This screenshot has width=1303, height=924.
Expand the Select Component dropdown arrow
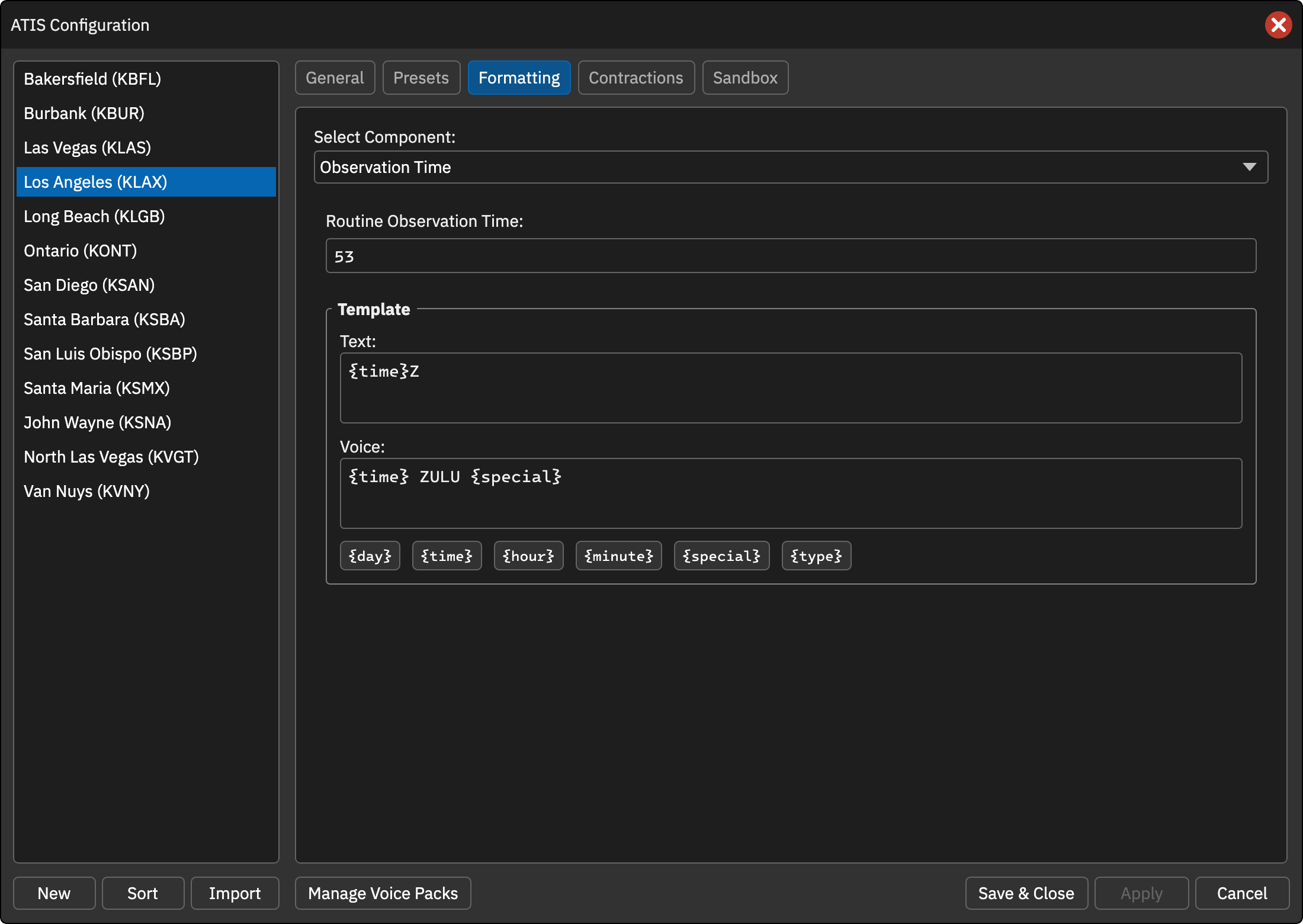1249,167
